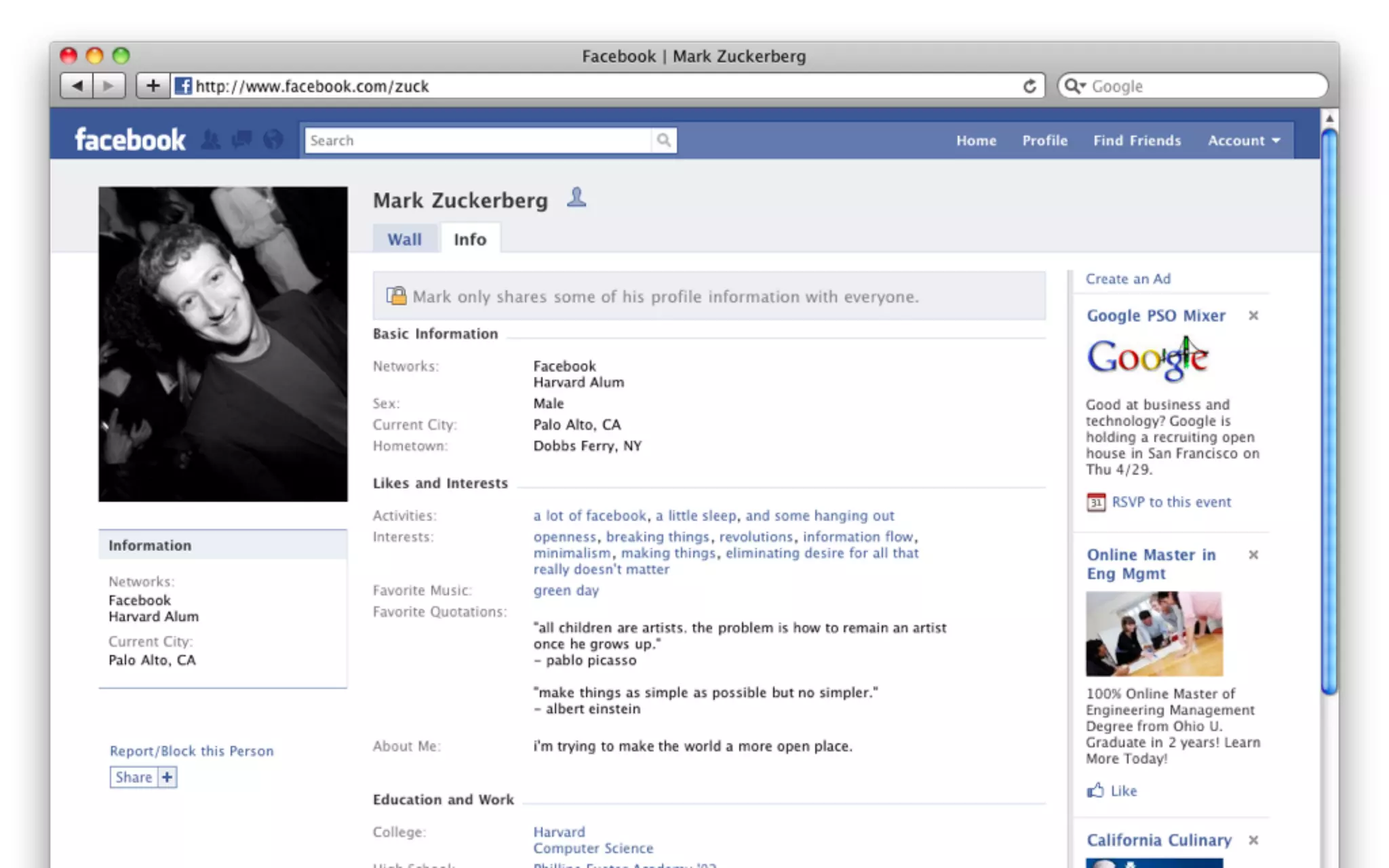Click RSVP to this event link

click(x=1171, y=502)
